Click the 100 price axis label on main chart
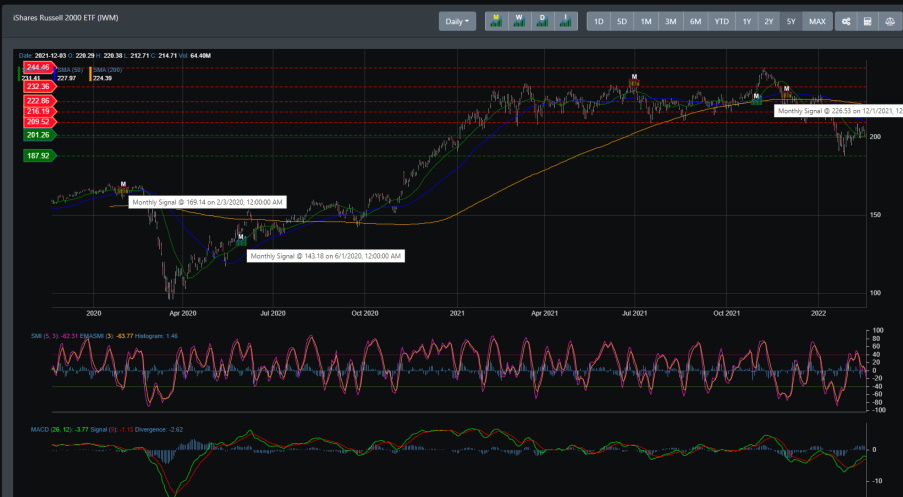The height and width of the screenshot is (497, 903). pyautogui.click(x=875, y=293)
